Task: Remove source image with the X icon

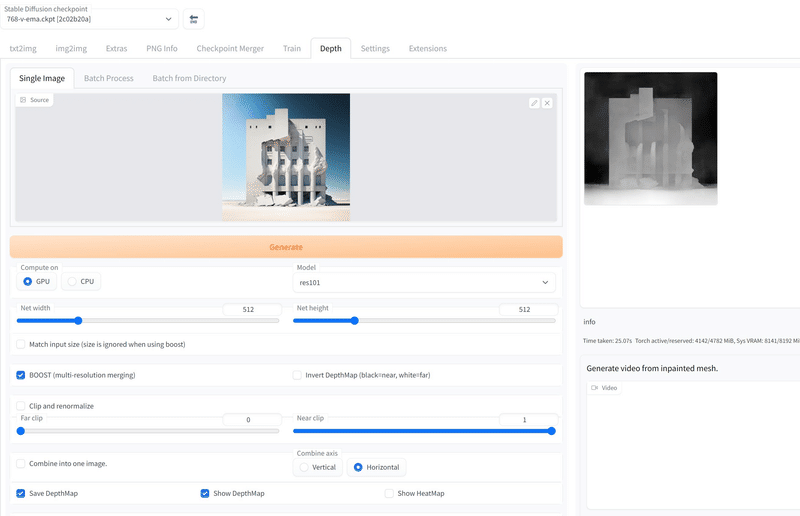Action: click(547, 103)
